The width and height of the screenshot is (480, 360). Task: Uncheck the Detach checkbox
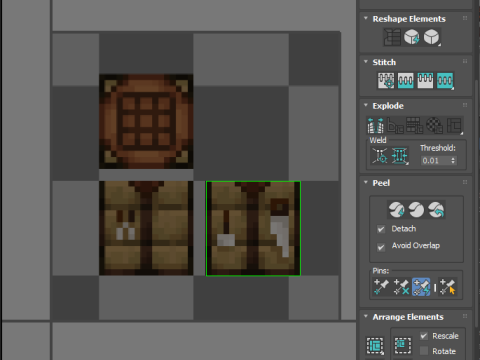tap(381, 229)
